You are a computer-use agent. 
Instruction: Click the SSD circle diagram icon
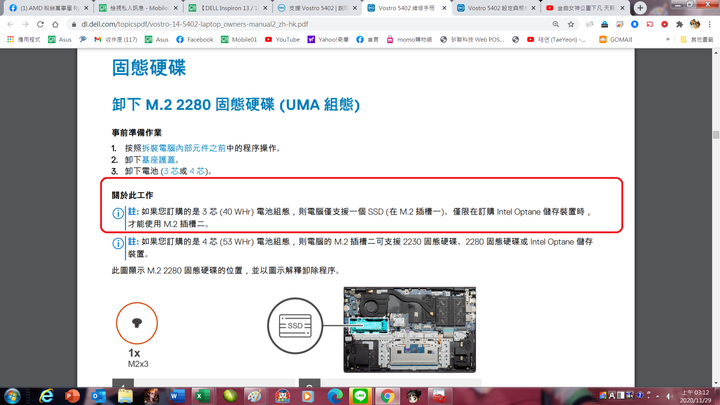pos(295,326)
